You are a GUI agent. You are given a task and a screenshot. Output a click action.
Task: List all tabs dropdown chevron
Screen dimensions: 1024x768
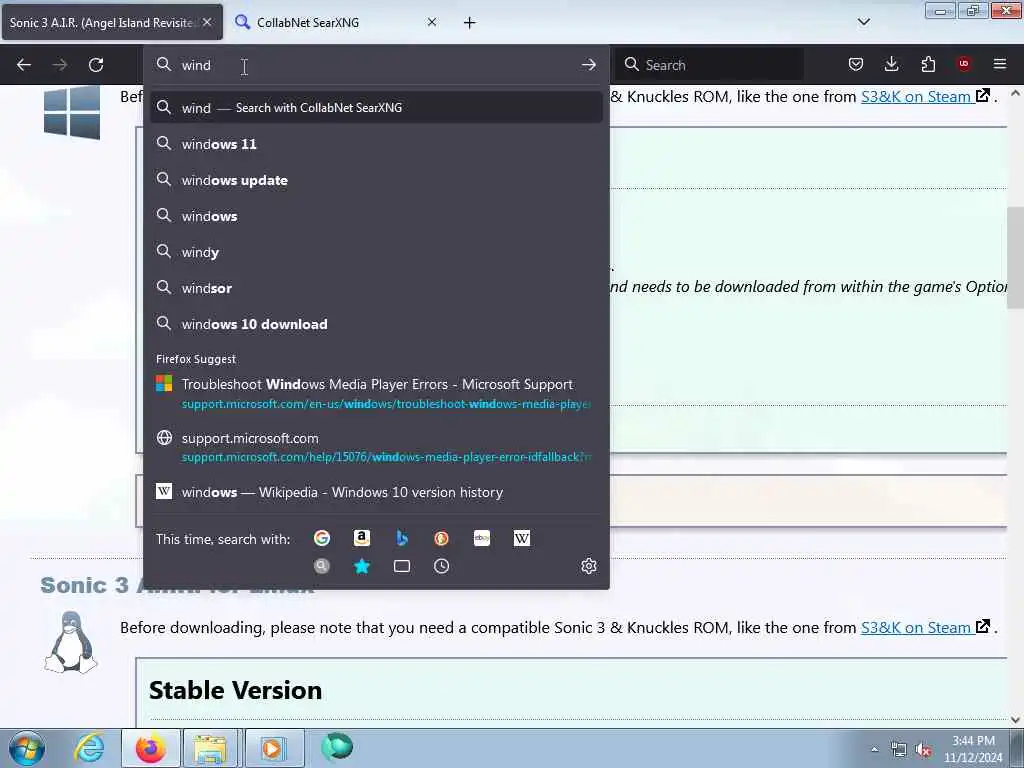(864, 22)
